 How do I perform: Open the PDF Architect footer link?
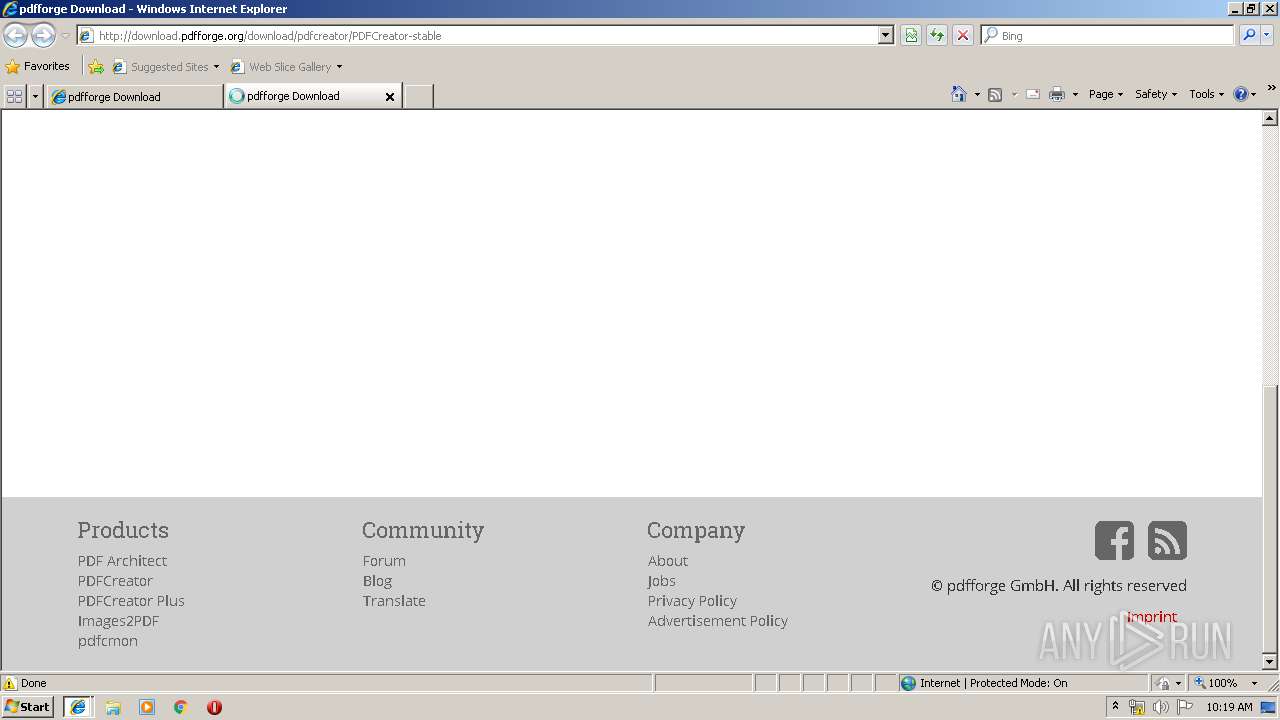click(x=122, y=561)
